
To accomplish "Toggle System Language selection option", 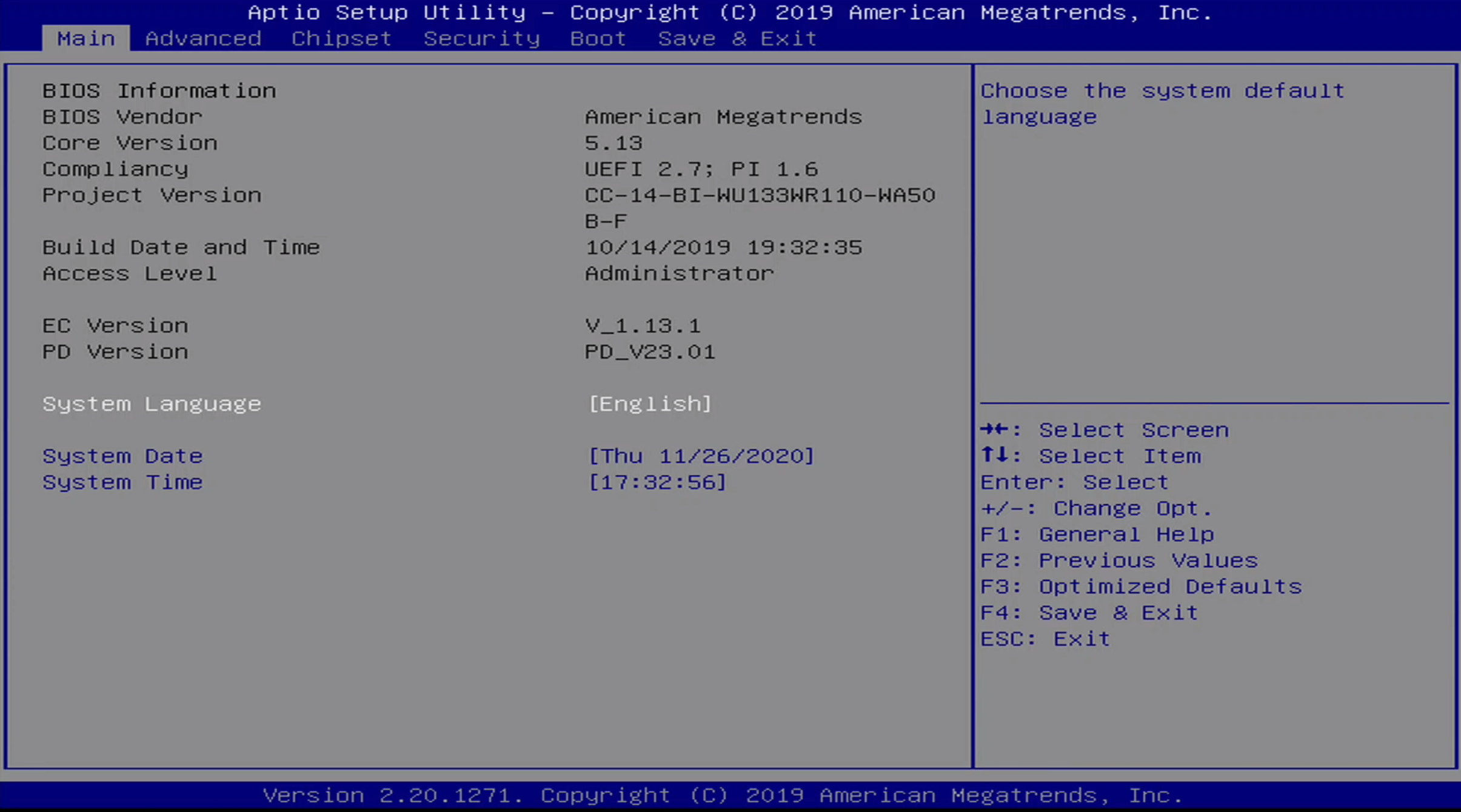I will click(648, 403).
